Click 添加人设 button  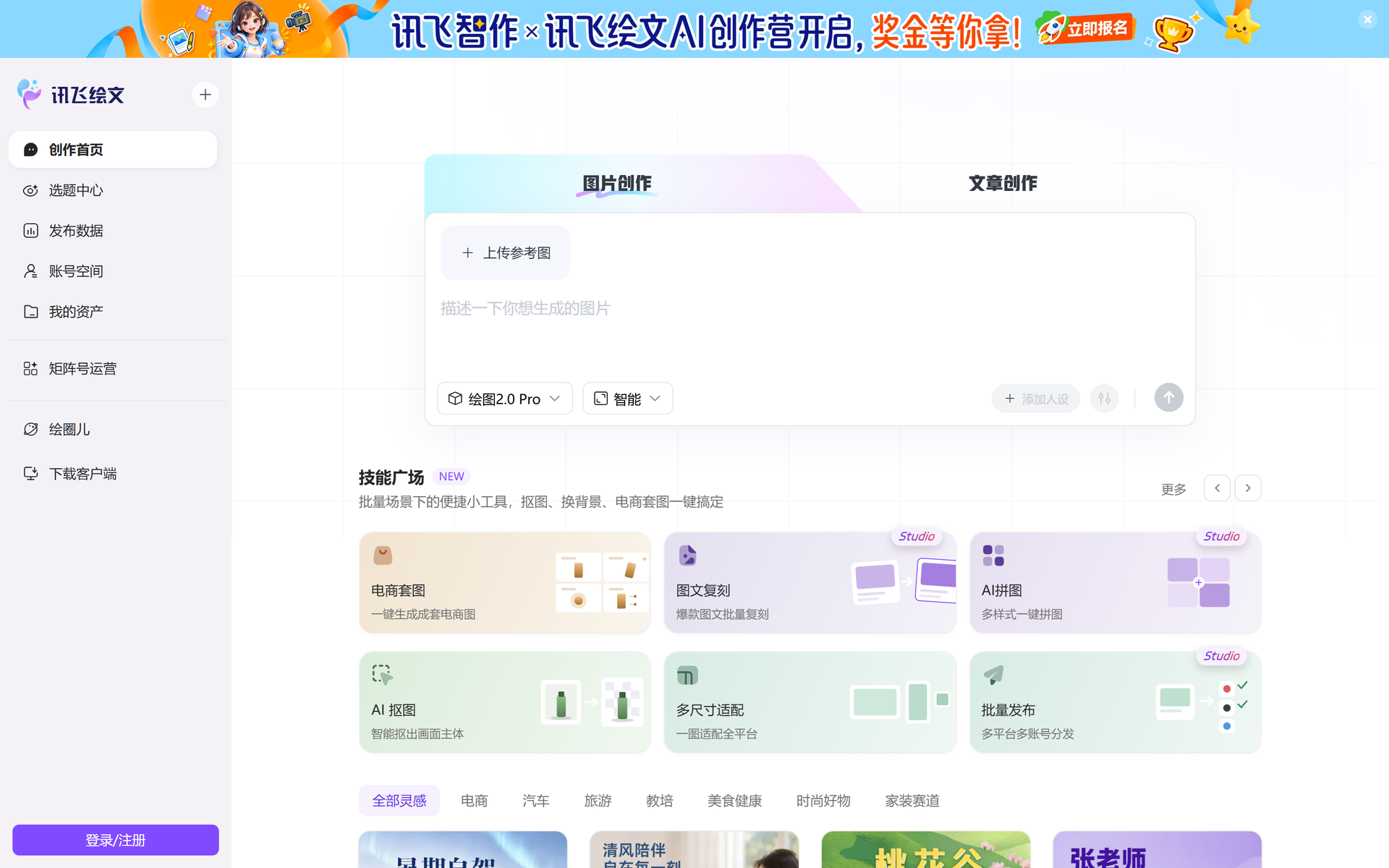(x=1036, y=399)
